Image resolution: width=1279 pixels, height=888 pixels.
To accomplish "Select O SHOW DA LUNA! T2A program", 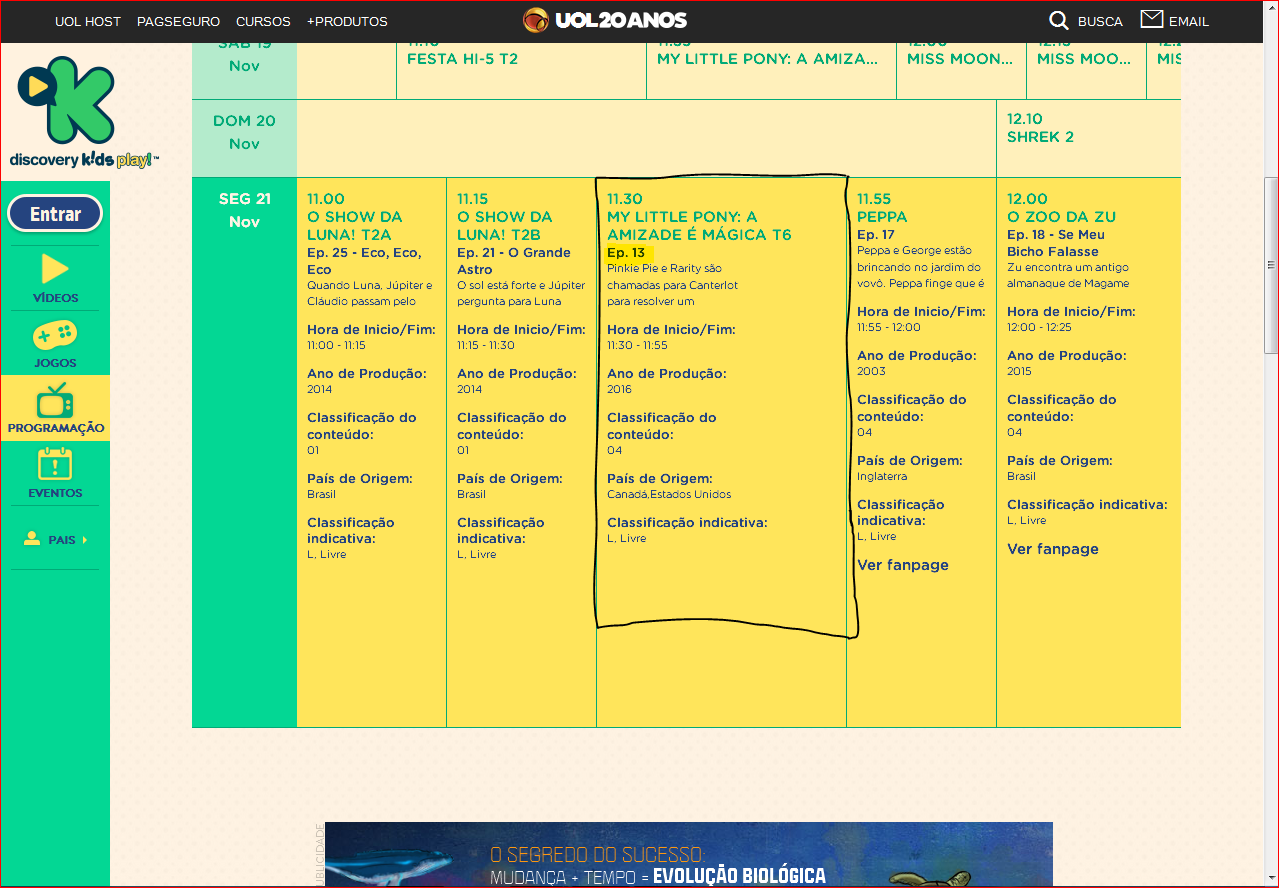I will click(355, 226).
